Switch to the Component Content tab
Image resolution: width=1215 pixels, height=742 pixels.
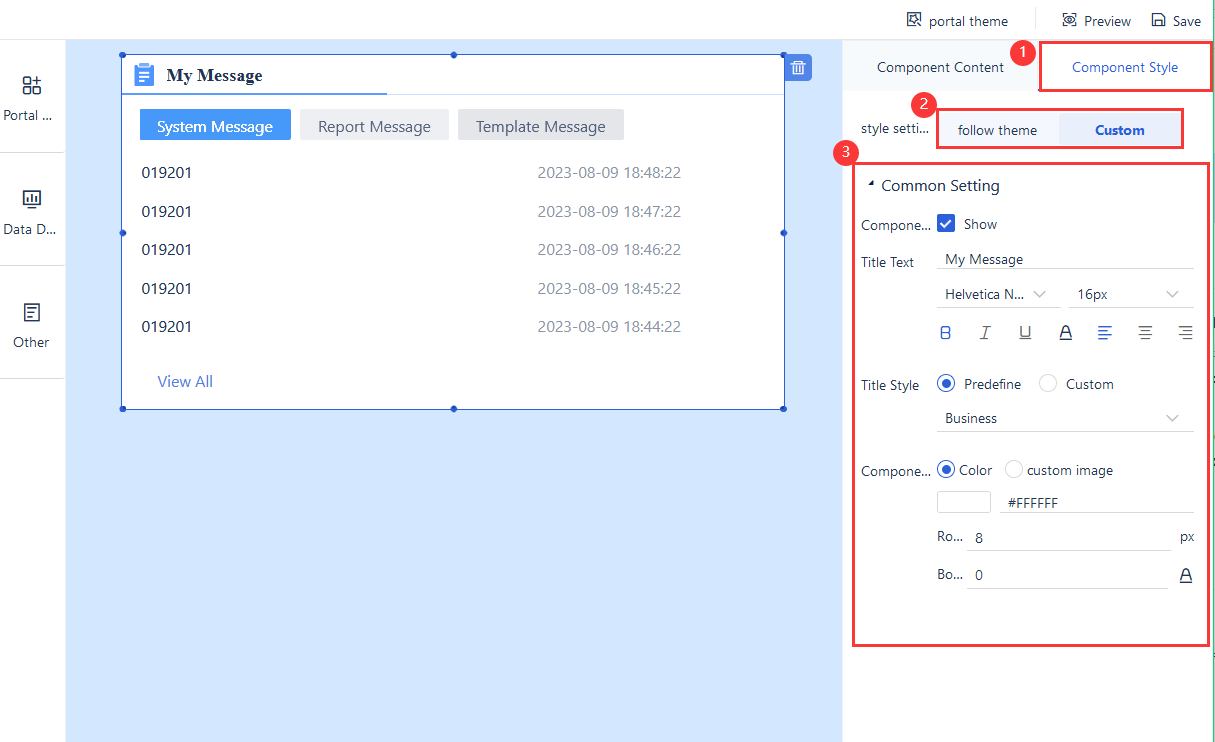coord(940,67)
